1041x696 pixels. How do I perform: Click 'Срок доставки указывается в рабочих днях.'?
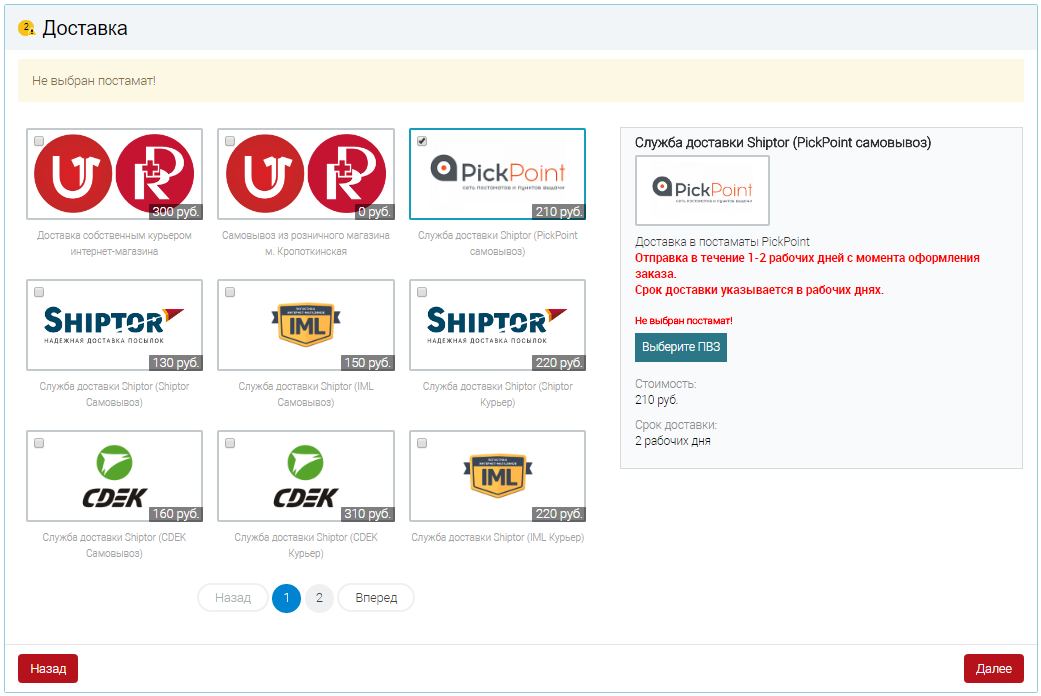click(x=759, y=290)
